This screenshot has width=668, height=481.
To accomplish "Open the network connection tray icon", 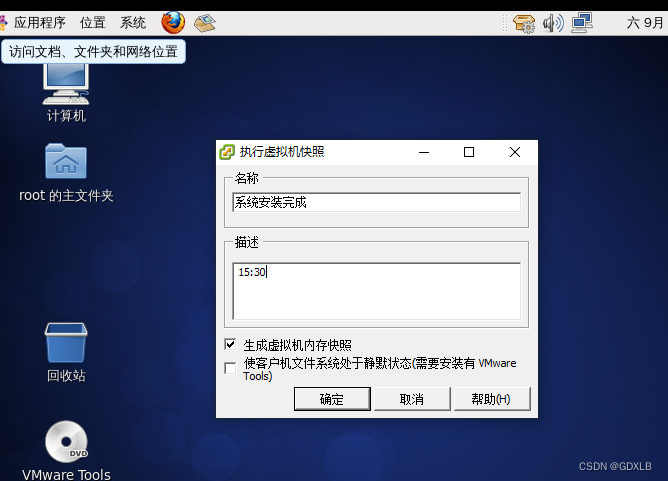I will click(582, 23).
